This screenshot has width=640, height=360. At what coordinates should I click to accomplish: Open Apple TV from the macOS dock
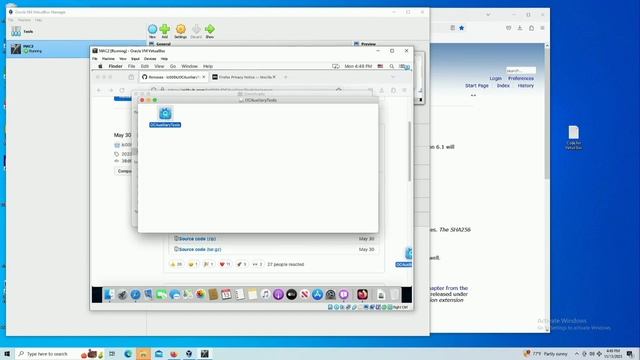click(x=291, y=294)
